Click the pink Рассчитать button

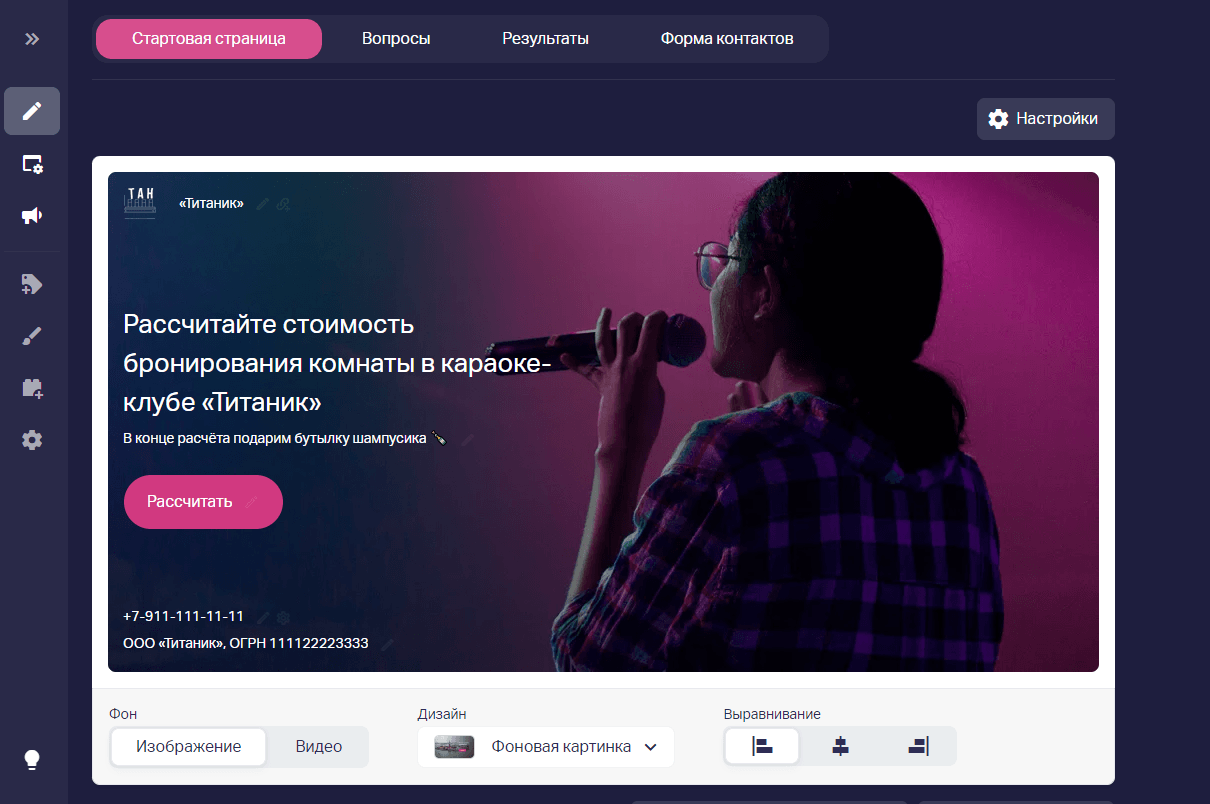(203, 502)
